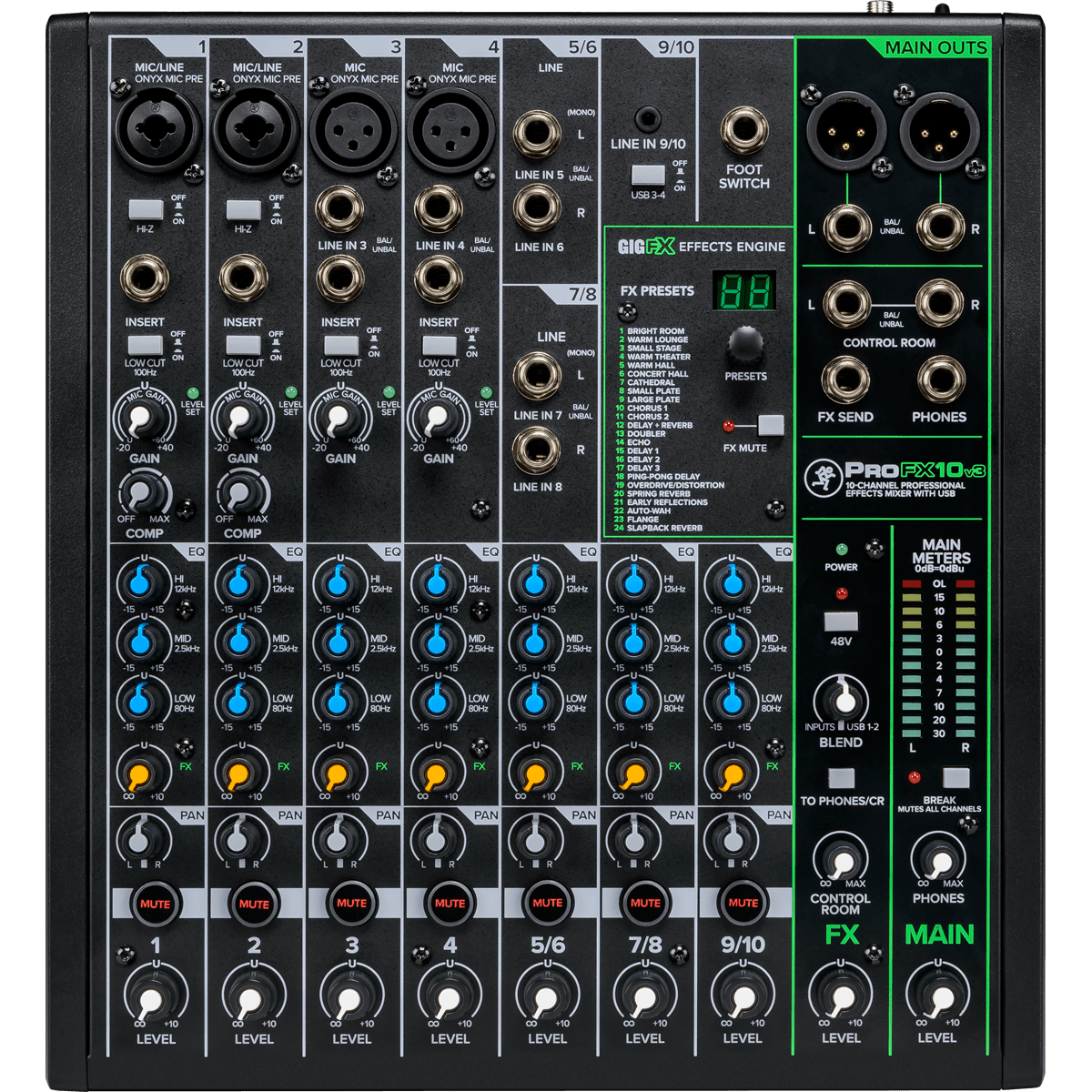Screen dimensions: 1092x1092
Task: Click the PHONES output jack
Action: tap(941, 380)
